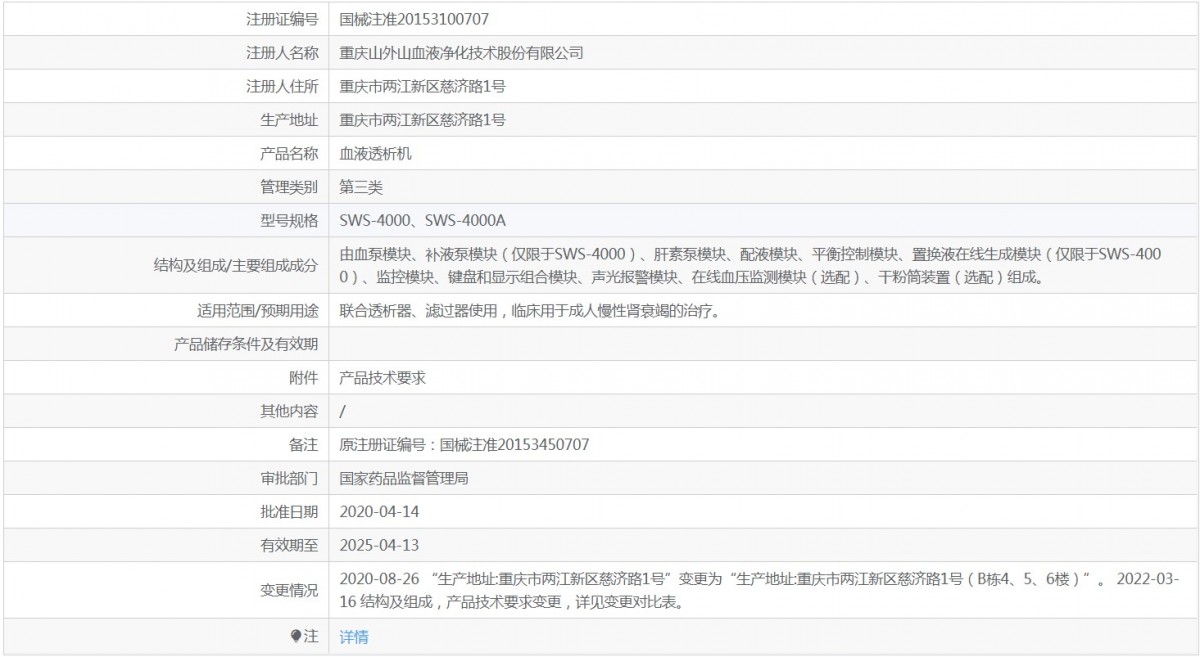Click the 型号规格 label
Viewport: 1200px width, 657px height.
pos(289,221)
